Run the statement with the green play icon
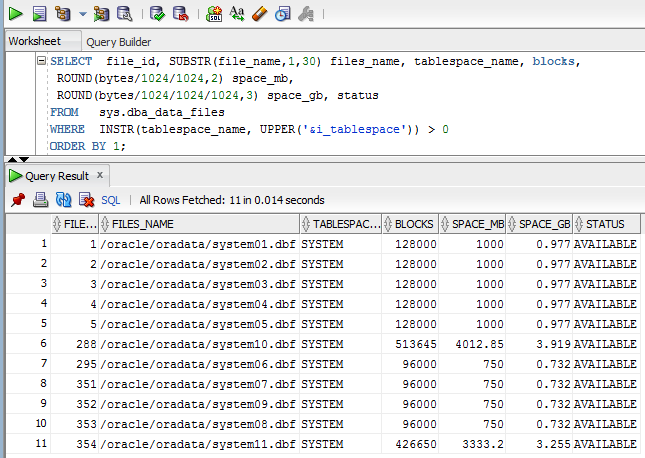This screenshot has height=458, width=645. pyautogui.click(x=15, y=14)
